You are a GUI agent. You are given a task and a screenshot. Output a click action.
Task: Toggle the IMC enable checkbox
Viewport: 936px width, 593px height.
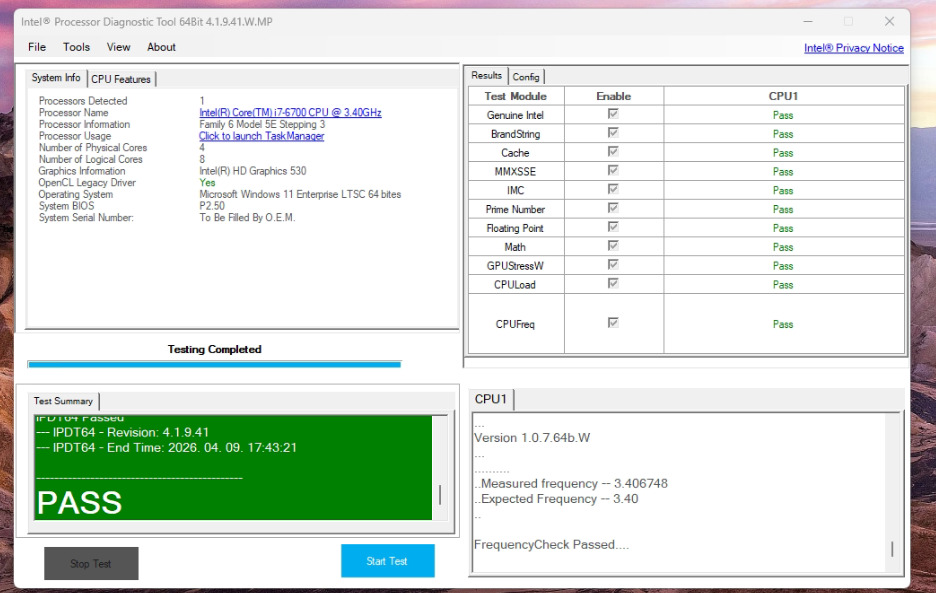pos(613,189)
